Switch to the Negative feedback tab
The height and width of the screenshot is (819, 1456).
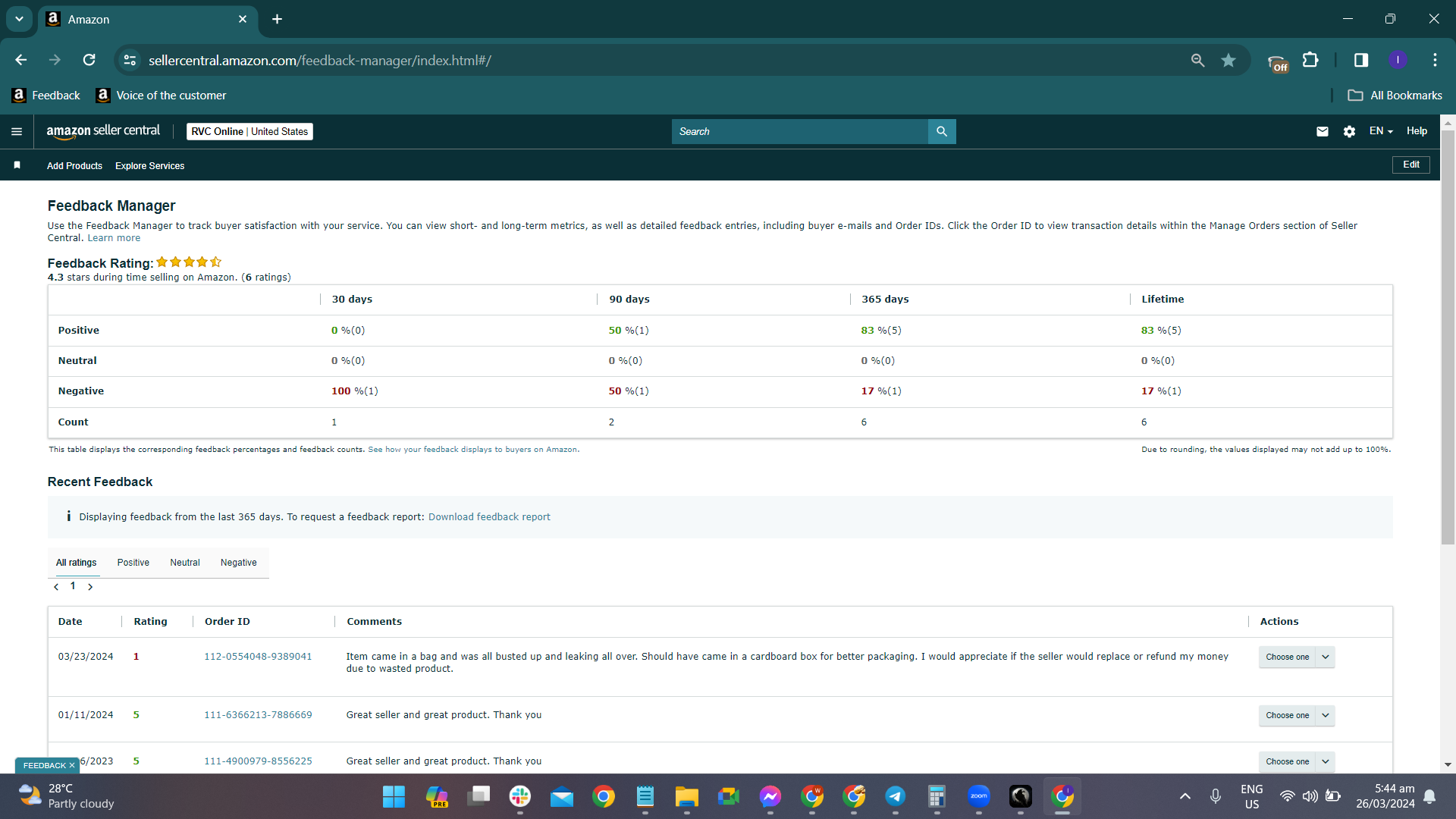(x=239, y=563)
